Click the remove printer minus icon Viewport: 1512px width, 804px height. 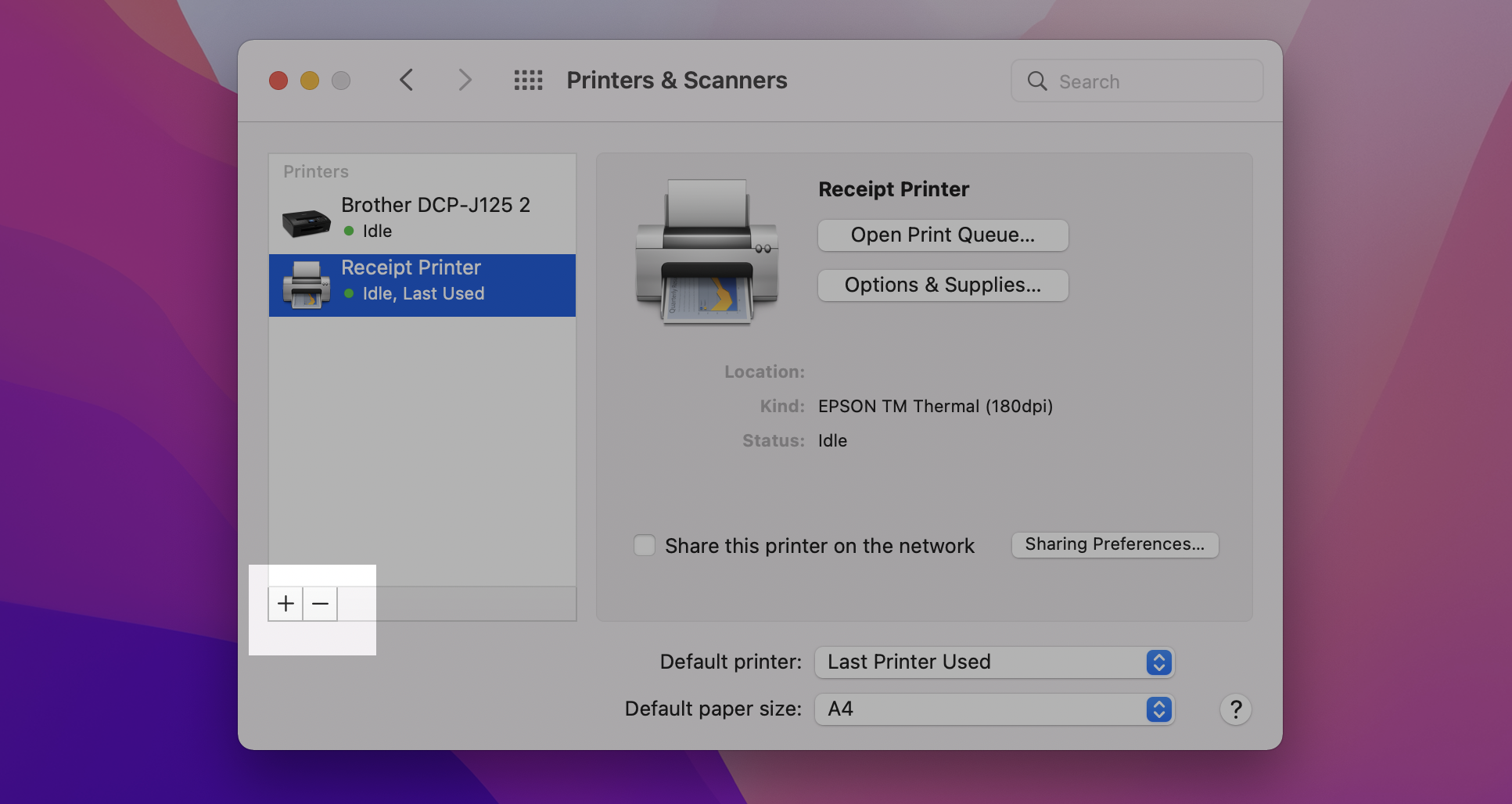[x=320, y=603]
